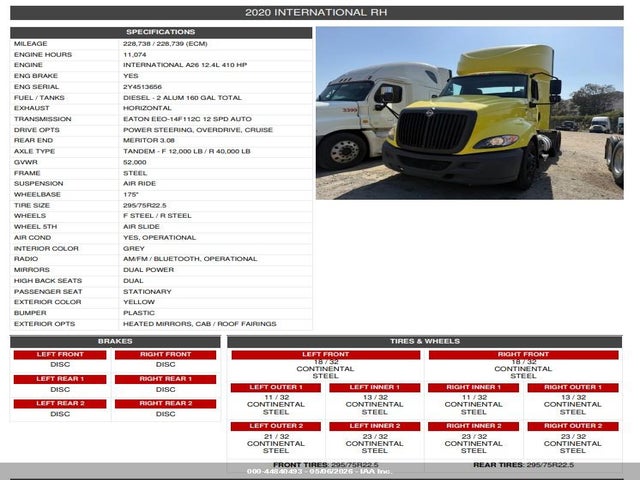Click the ENG BRAKE label
640x480 pixels.
pyautogui.click(x=36, y=76)
